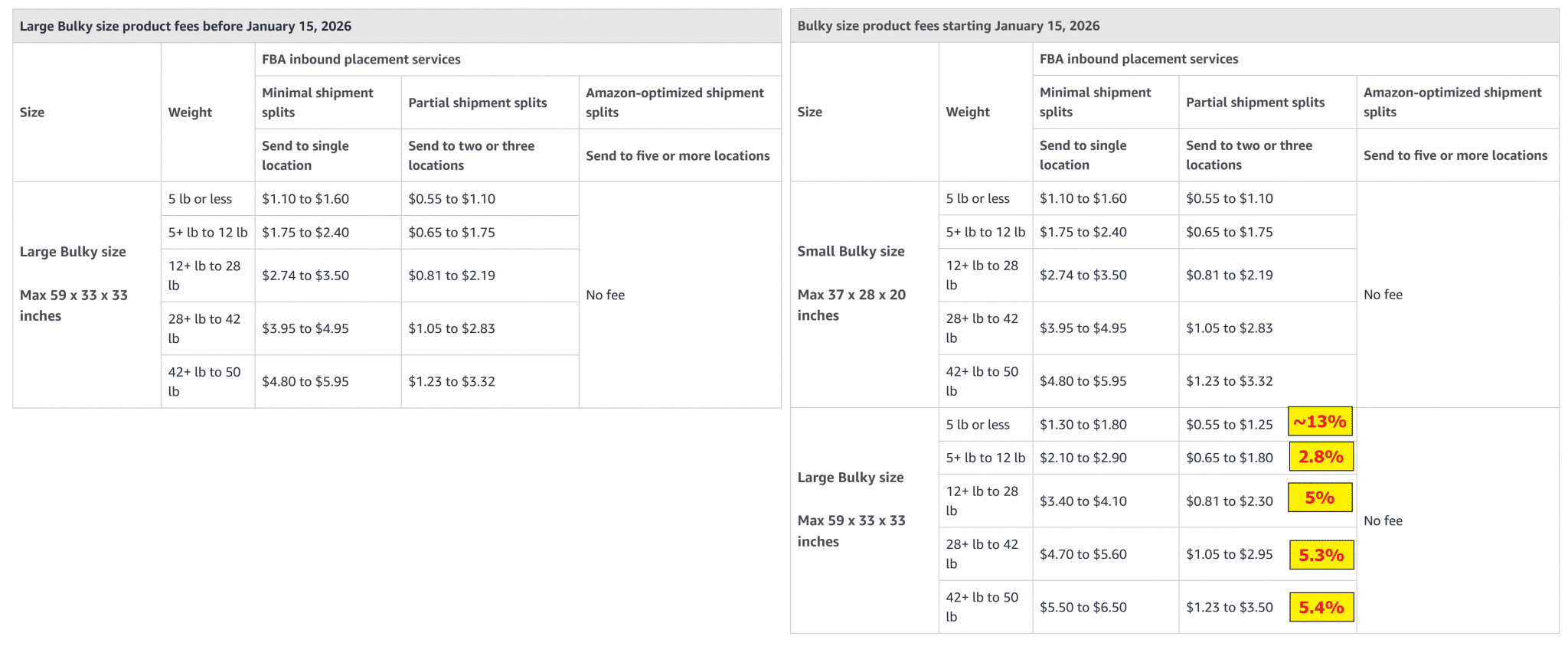Click the "$3.40 to $4.10" fee value
The height and width of the screenshot is (659, 1568).
point(1083,501)
